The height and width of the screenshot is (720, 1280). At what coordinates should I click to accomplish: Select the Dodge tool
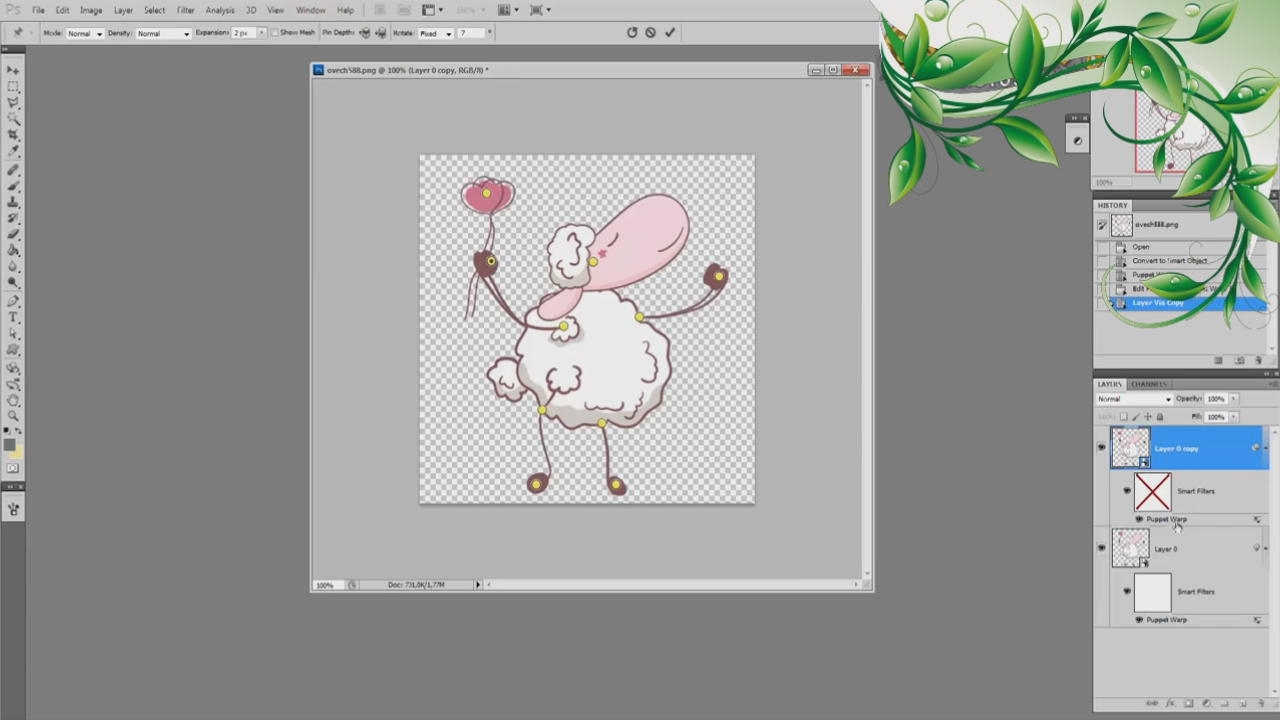(x=13, y=282)
